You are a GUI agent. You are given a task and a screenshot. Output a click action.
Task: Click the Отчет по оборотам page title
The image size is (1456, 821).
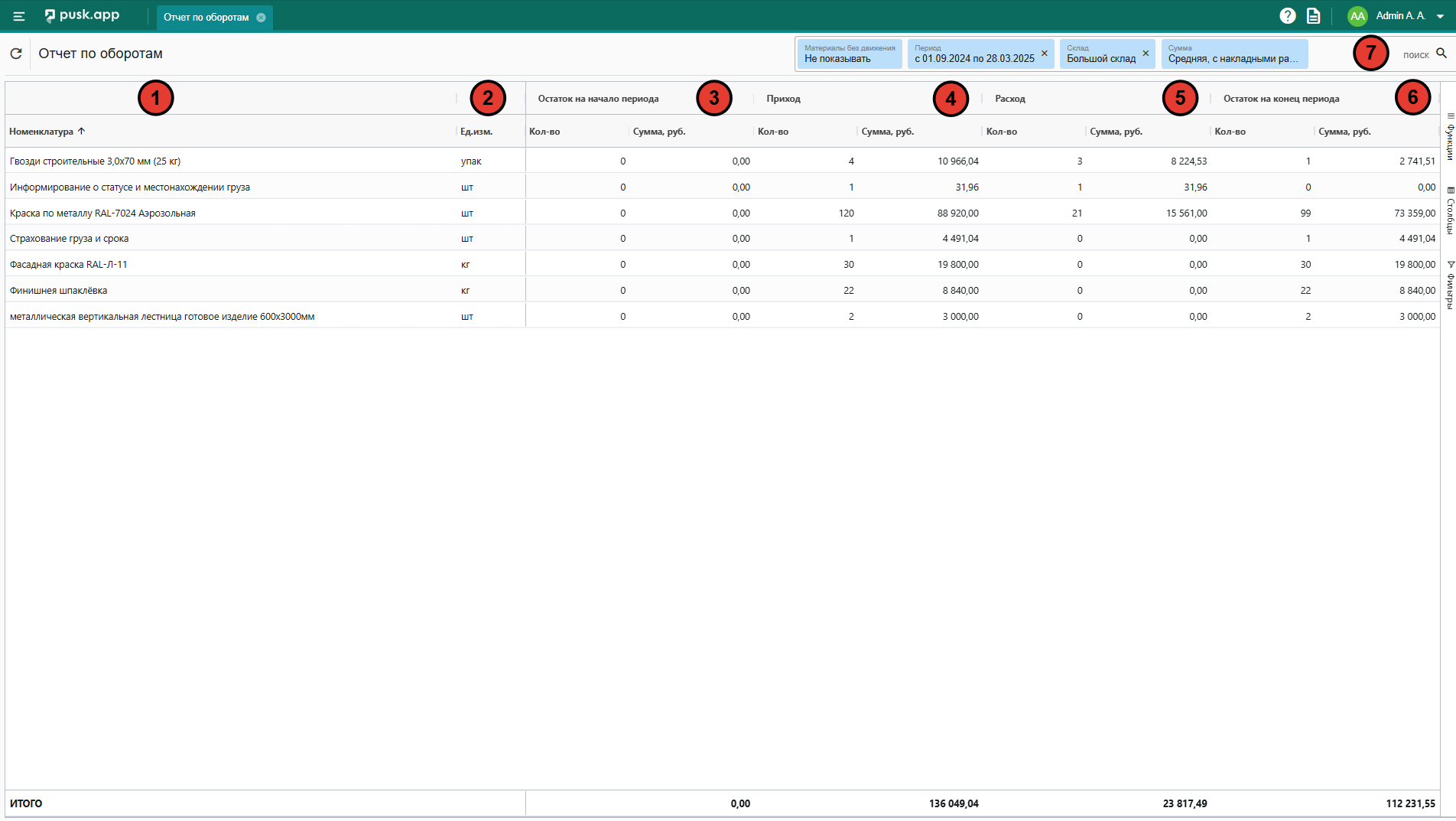point(101,54)
